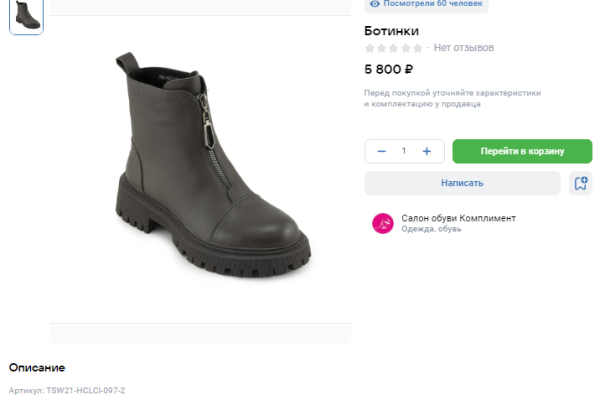This screenshot has width=600, height=400.
Task: Save product using the bookmark icon
Action: pos(580,183)
